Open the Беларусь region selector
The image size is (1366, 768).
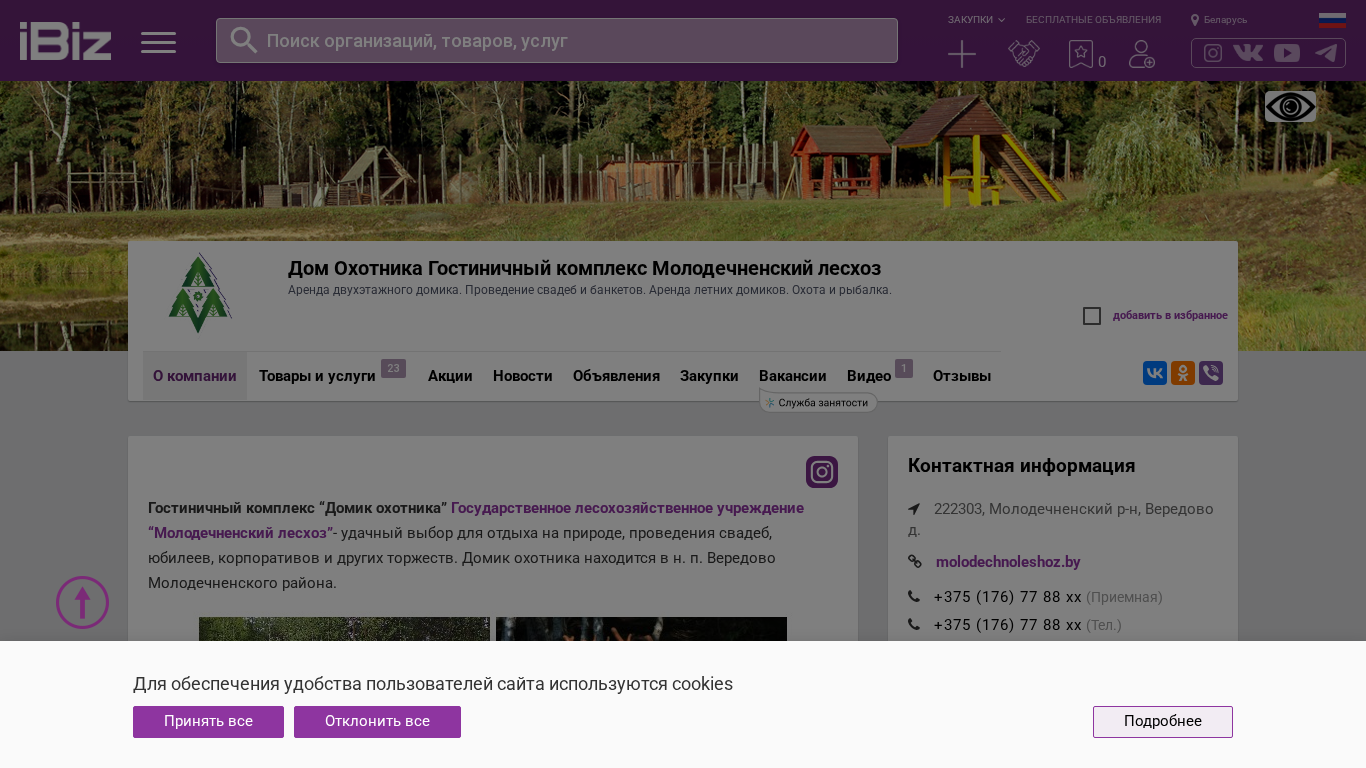pos(1219,20)
